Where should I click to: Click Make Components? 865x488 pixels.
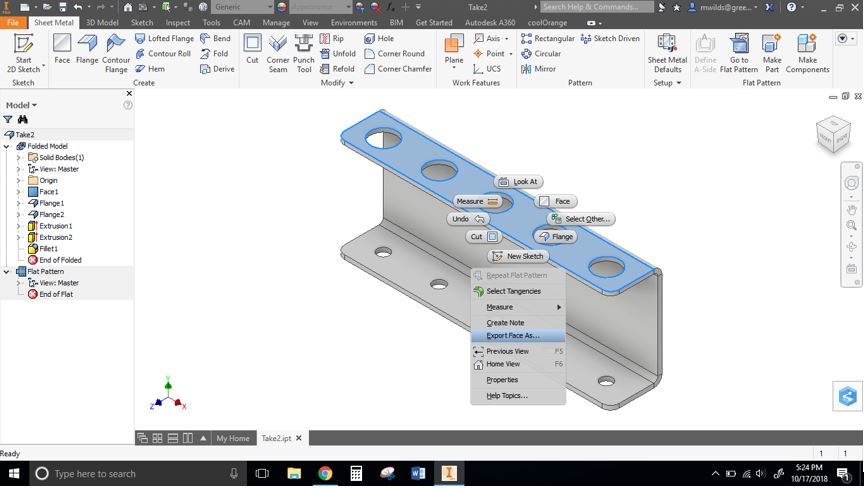coord(807,53)
